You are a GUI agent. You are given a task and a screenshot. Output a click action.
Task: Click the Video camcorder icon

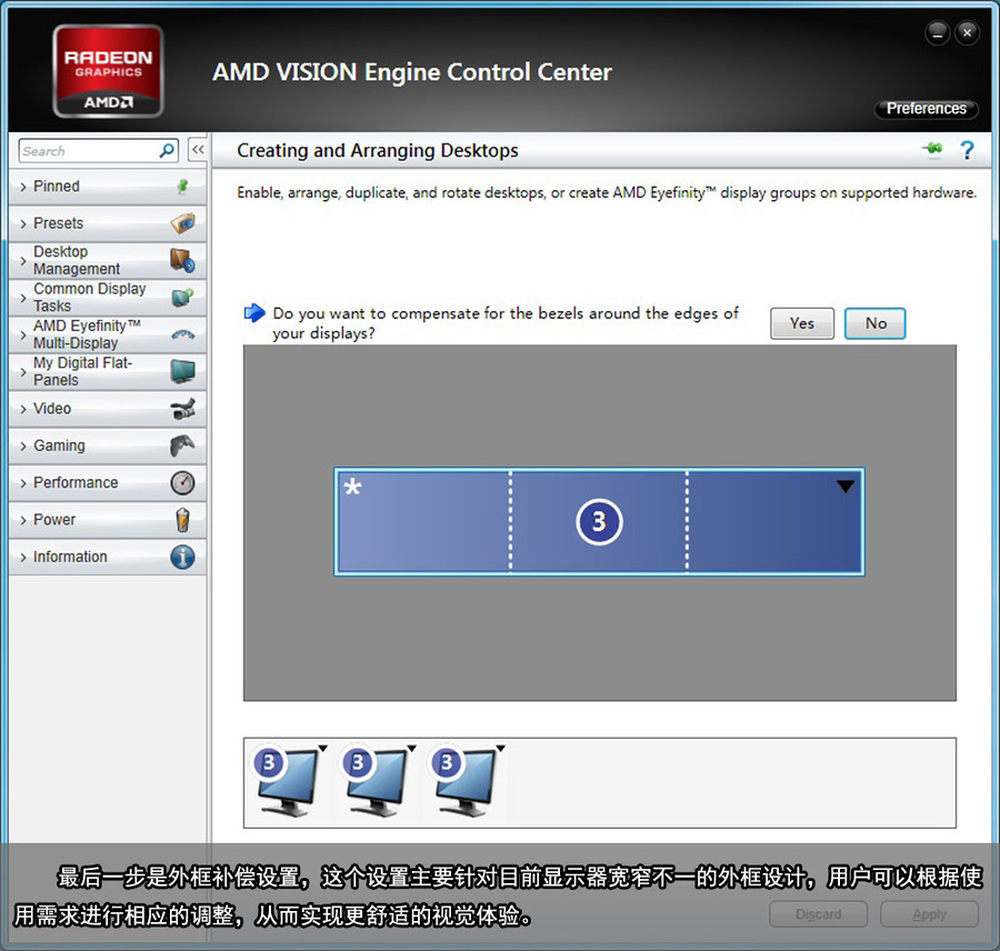183,409
